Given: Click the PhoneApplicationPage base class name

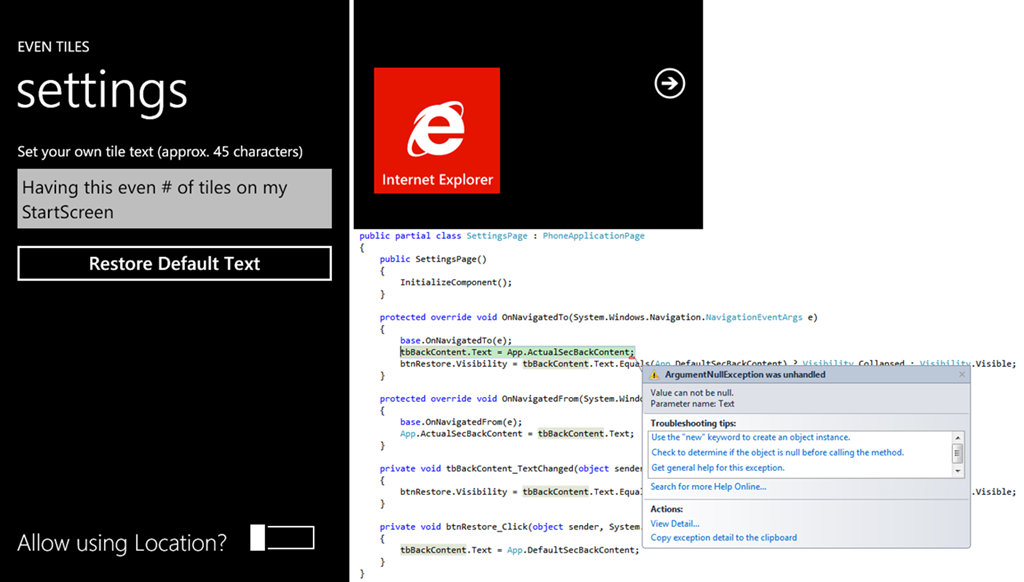Looking at the screenshot, I should tap(593, 236).
